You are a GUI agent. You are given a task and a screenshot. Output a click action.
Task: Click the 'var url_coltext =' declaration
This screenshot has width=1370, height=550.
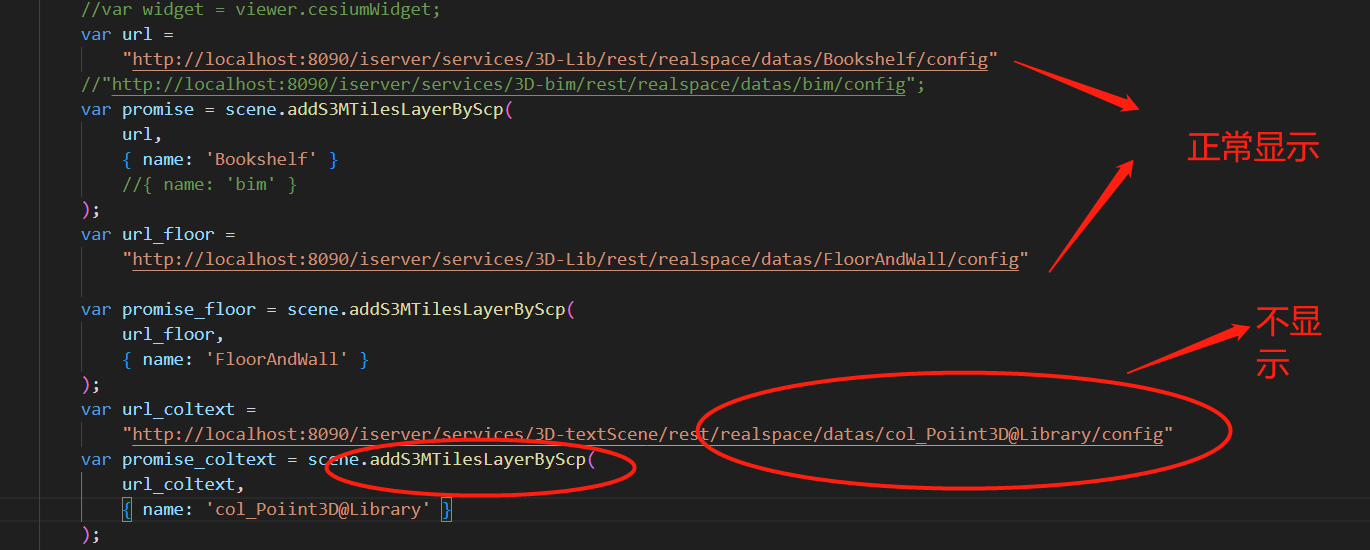(168, 409)
